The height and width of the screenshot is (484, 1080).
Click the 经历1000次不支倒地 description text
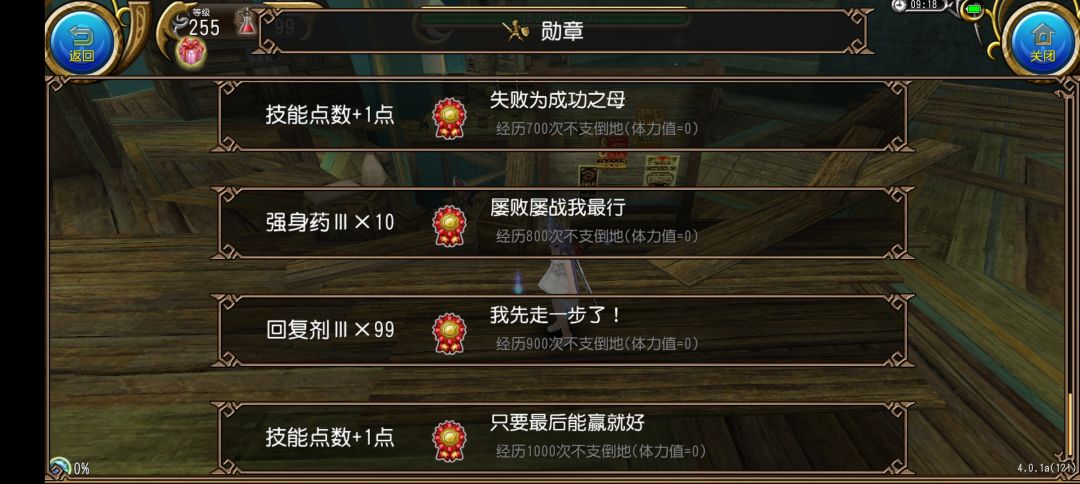601,452
